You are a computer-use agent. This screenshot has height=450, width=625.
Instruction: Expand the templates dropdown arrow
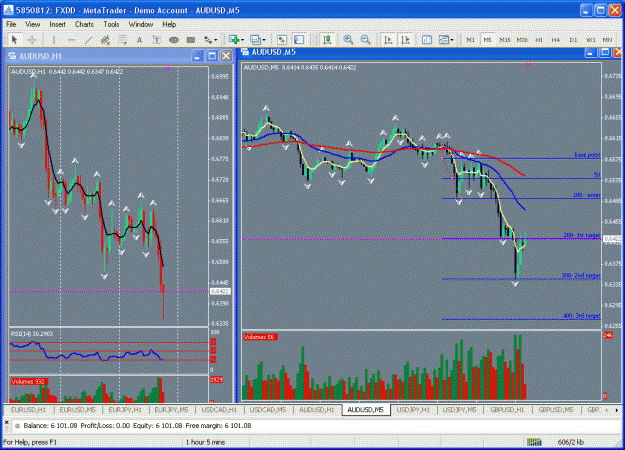pos(452,40)
